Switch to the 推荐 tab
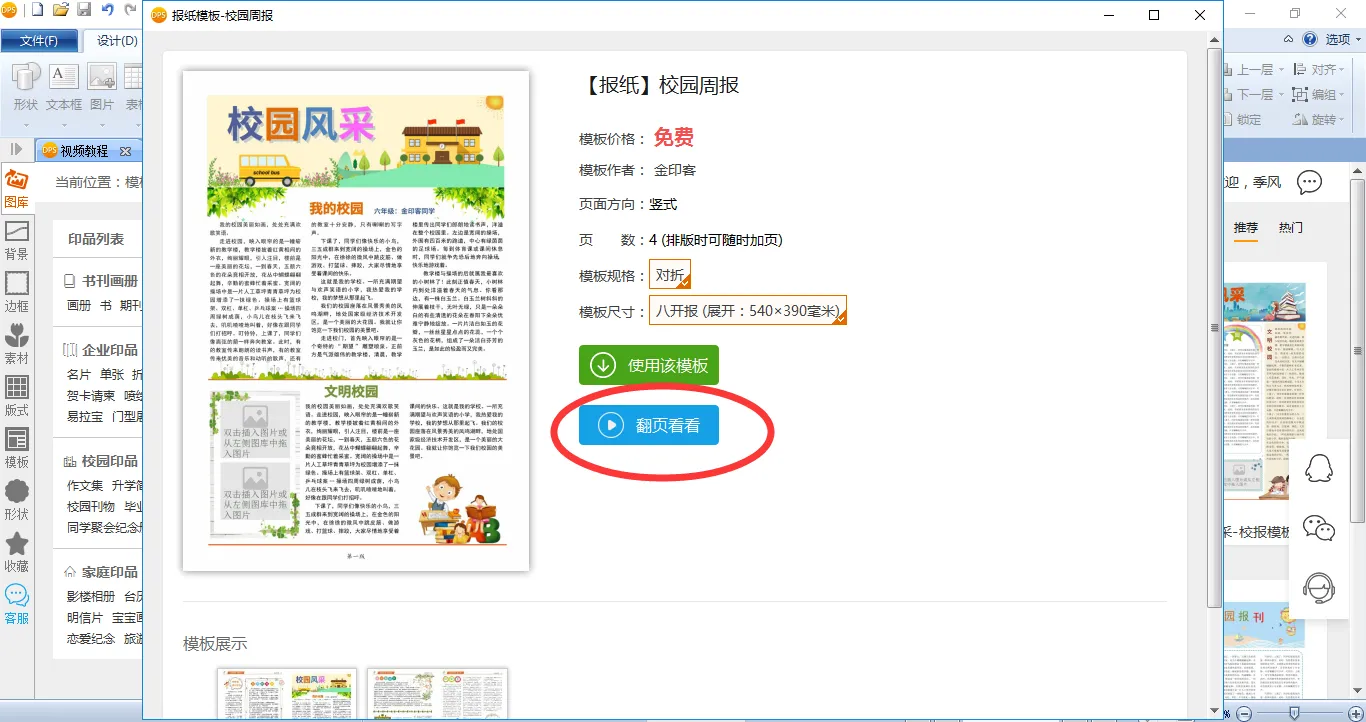Image resolution: width=1366 pixels, height=722 pixels. click(x=1245, y=228)
